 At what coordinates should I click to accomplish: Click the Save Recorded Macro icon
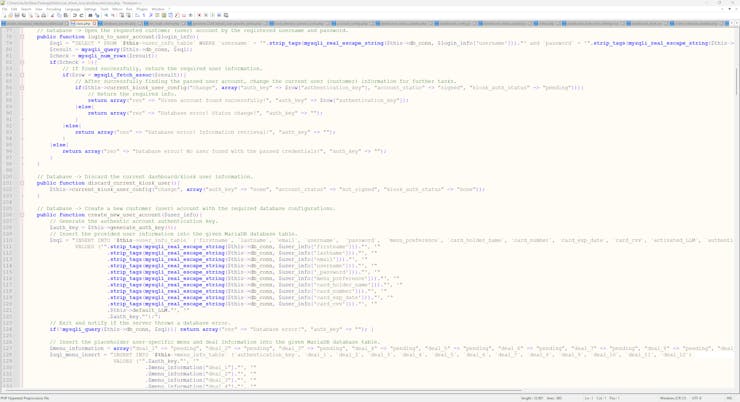(226, 15)
